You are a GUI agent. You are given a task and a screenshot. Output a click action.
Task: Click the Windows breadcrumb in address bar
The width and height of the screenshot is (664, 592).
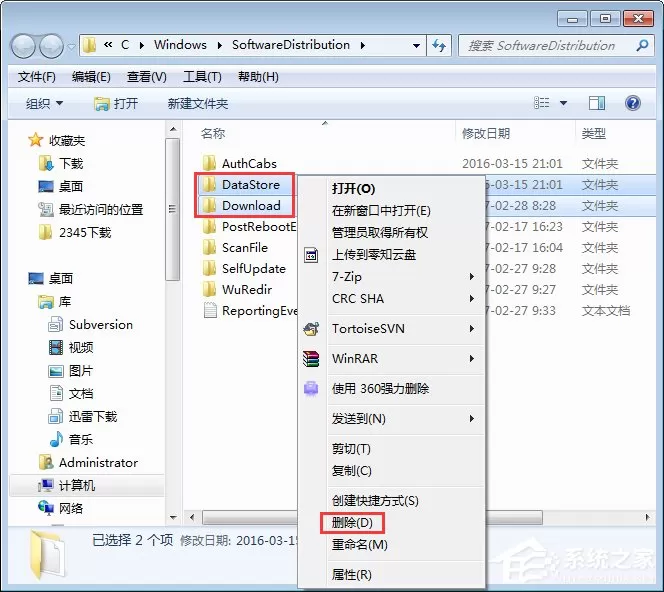[180, 45]
